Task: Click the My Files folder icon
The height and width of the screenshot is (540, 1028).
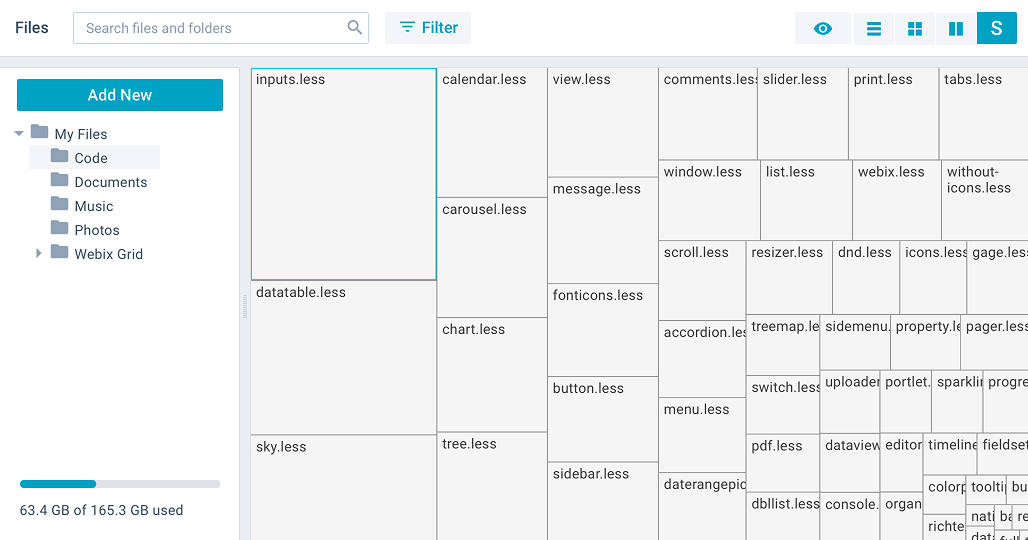Action: click(40, 133)
